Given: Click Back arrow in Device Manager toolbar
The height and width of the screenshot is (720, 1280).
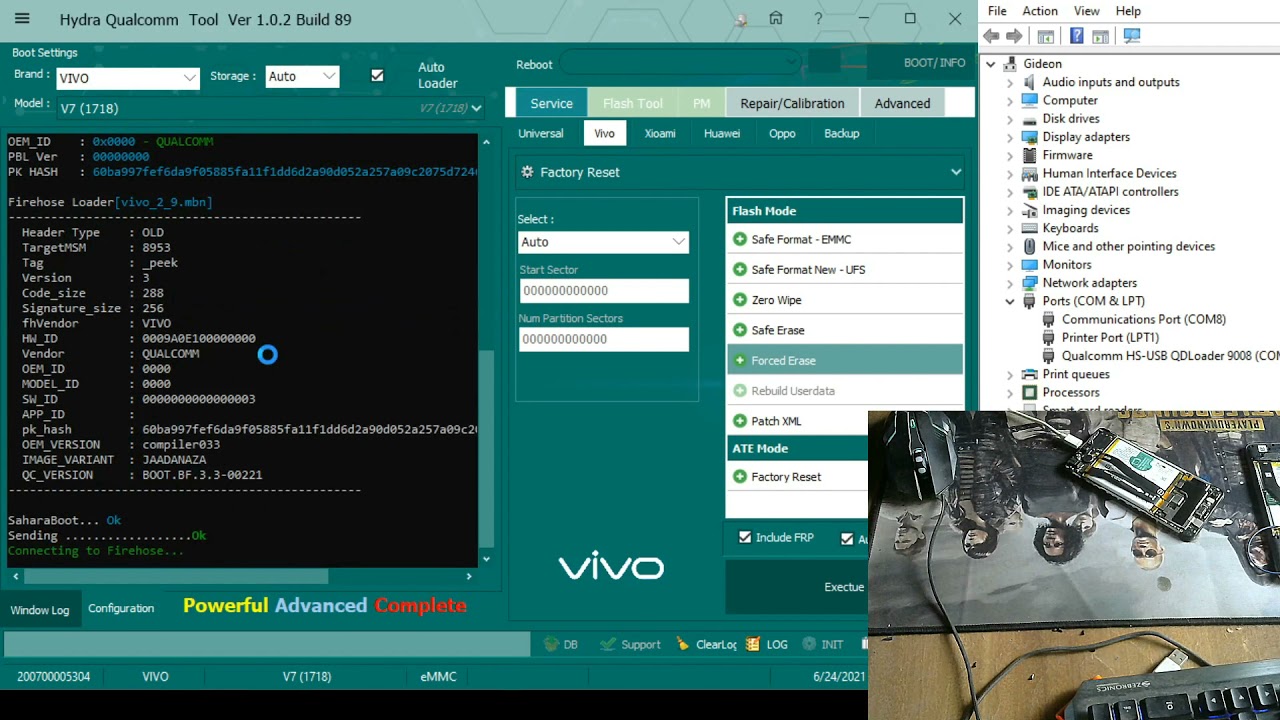Looking at the screenshot, I should 991,36.
